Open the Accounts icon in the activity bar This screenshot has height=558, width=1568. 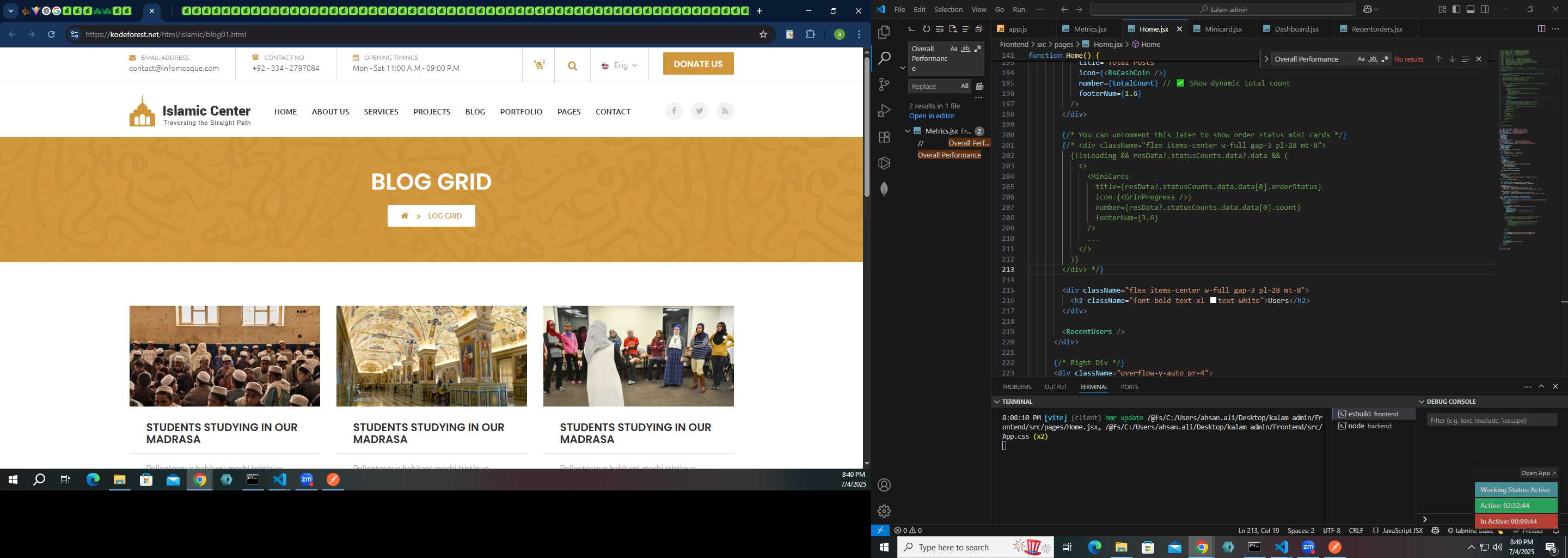pyautogui.click(x=884, y=485)
